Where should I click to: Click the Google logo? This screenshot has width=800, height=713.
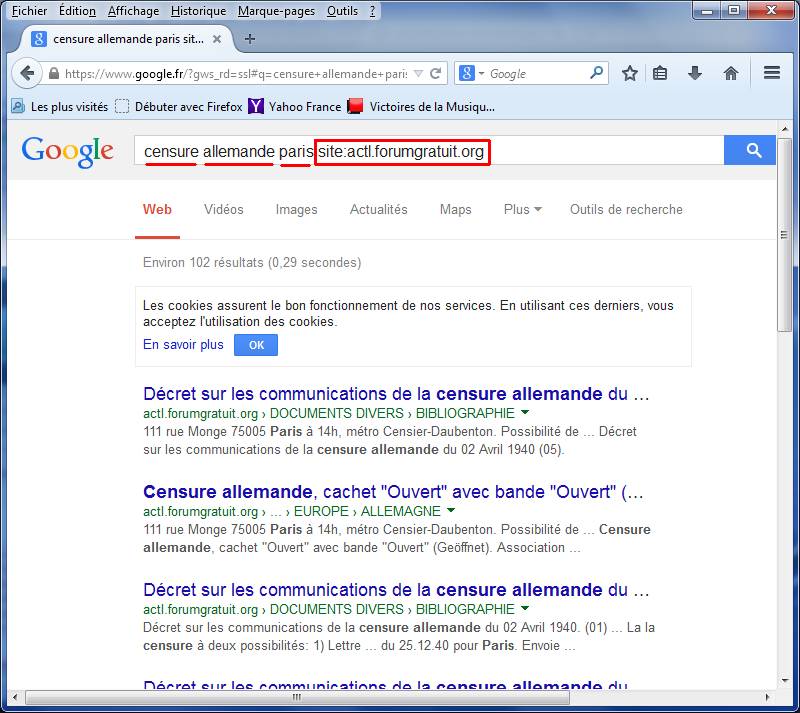pos(67,152)
